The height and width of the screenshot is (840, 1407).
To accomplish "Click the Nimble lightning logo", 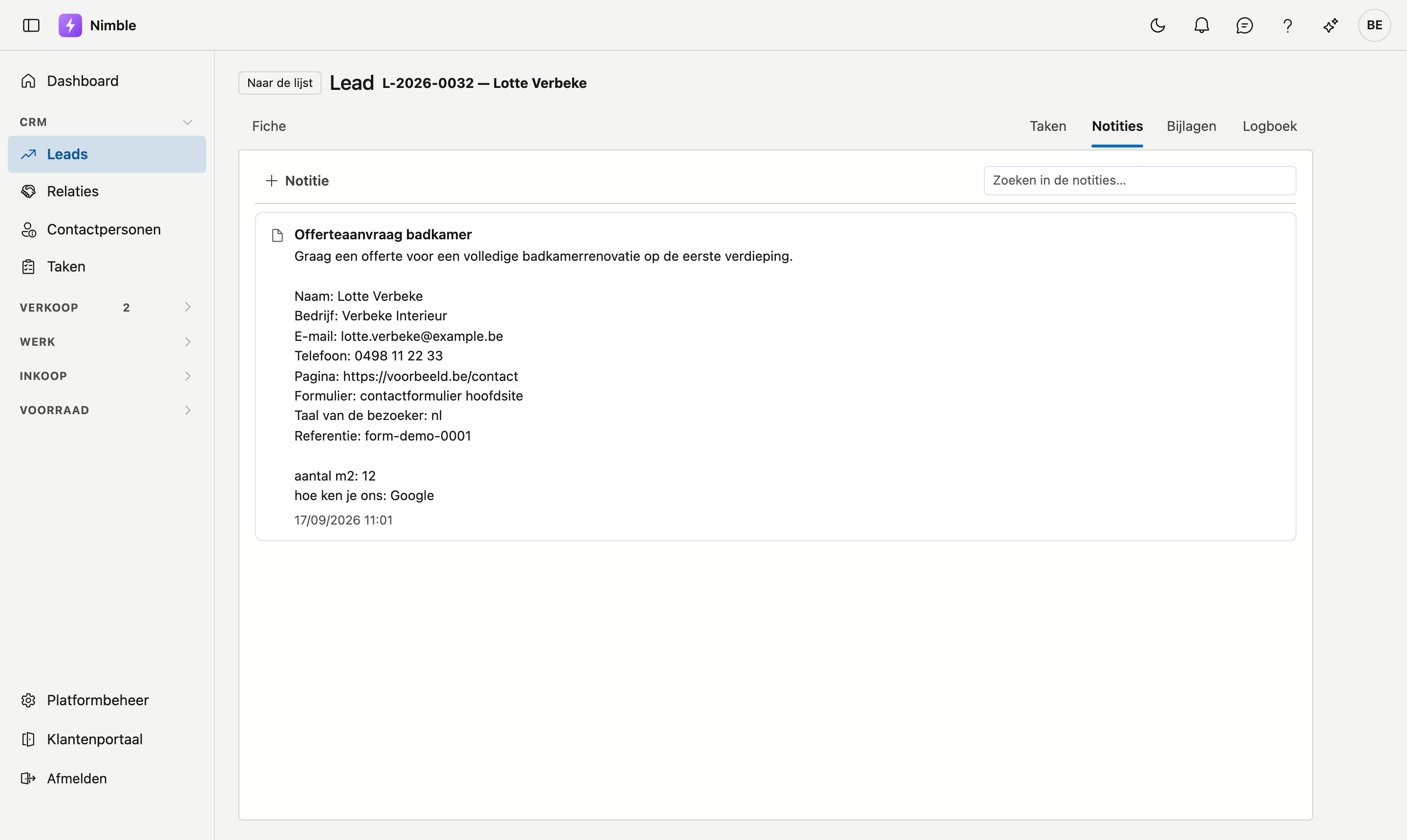I will [70, 25].
